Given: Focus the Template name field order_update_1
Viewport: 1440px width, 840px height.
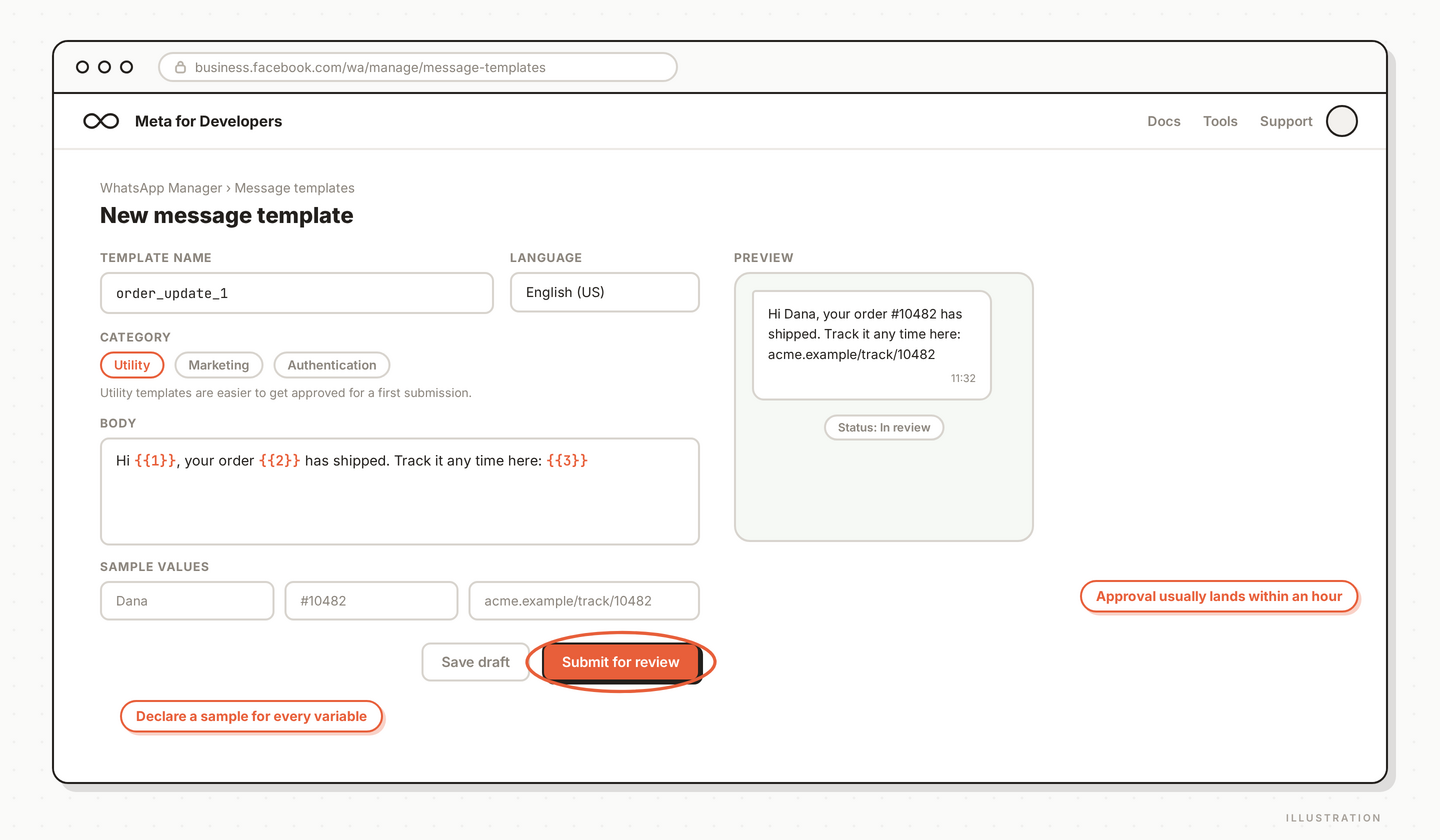Looking at the screenshot, I should click(x=297, y=293).
